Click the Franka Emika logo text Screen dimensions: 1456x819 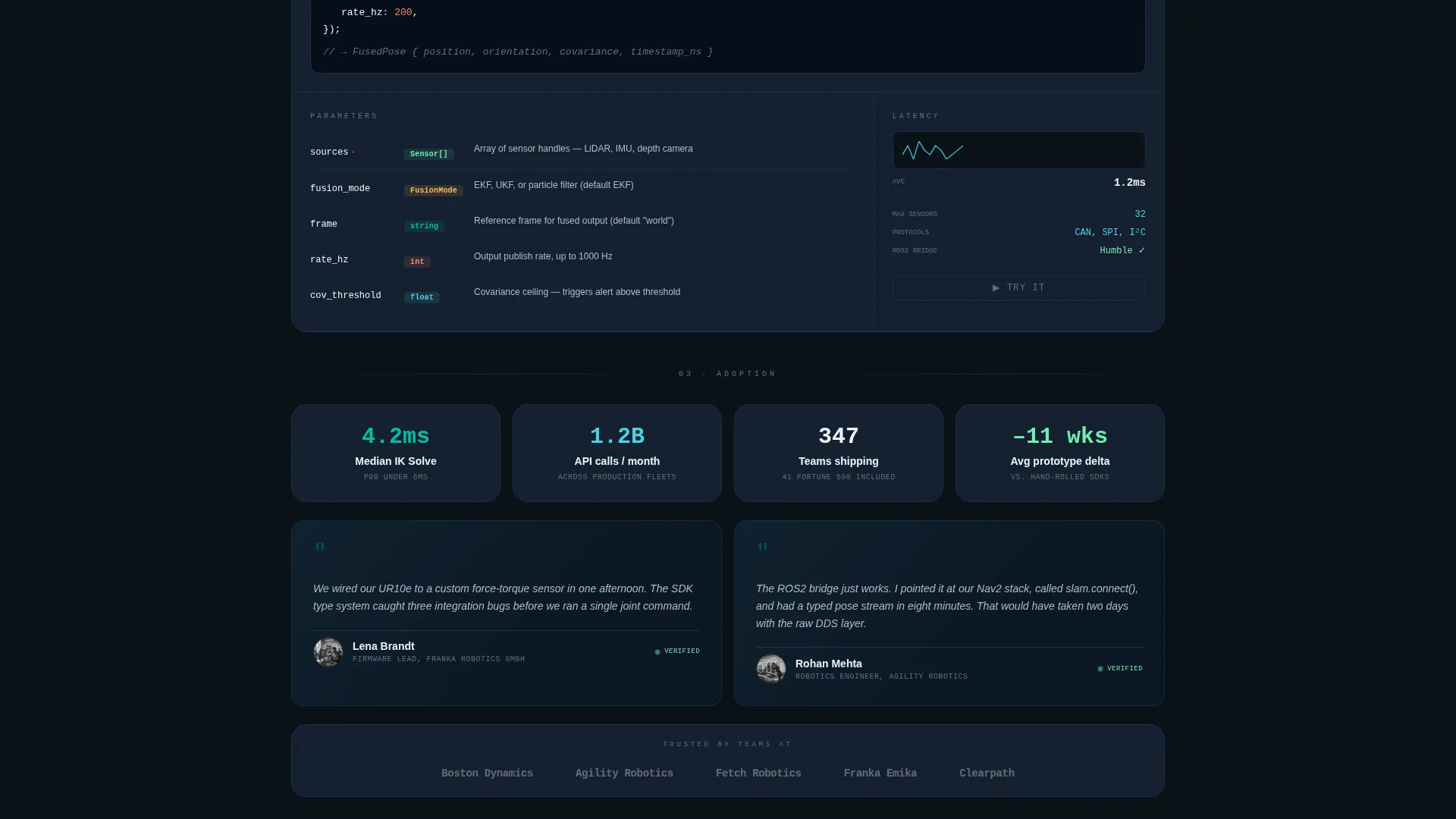pos(880,773)
